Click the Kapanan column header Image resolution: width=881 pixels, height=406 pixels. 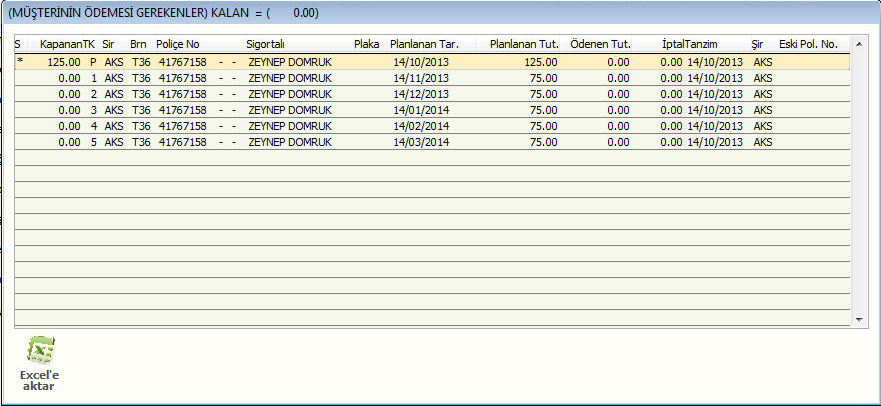point(59,45)
